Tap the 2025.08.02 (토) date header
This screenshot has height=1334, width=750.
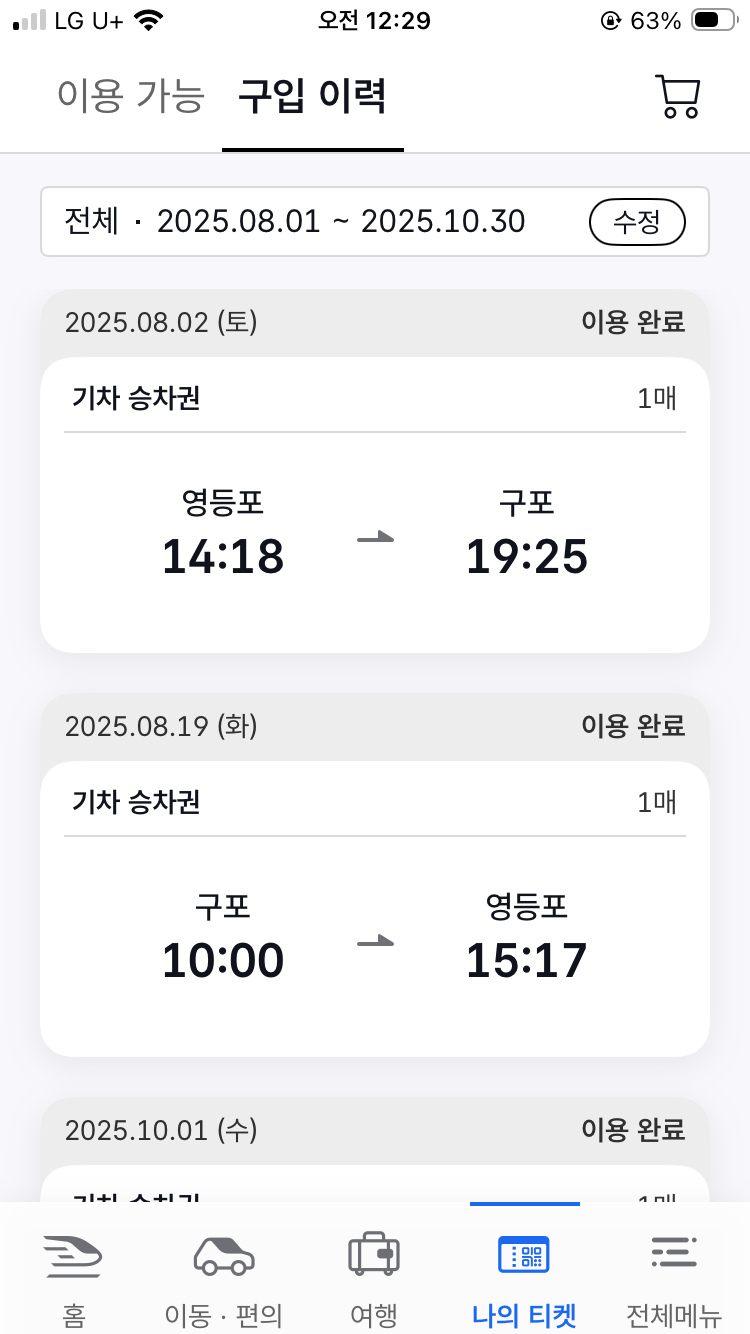coord(161,322)
